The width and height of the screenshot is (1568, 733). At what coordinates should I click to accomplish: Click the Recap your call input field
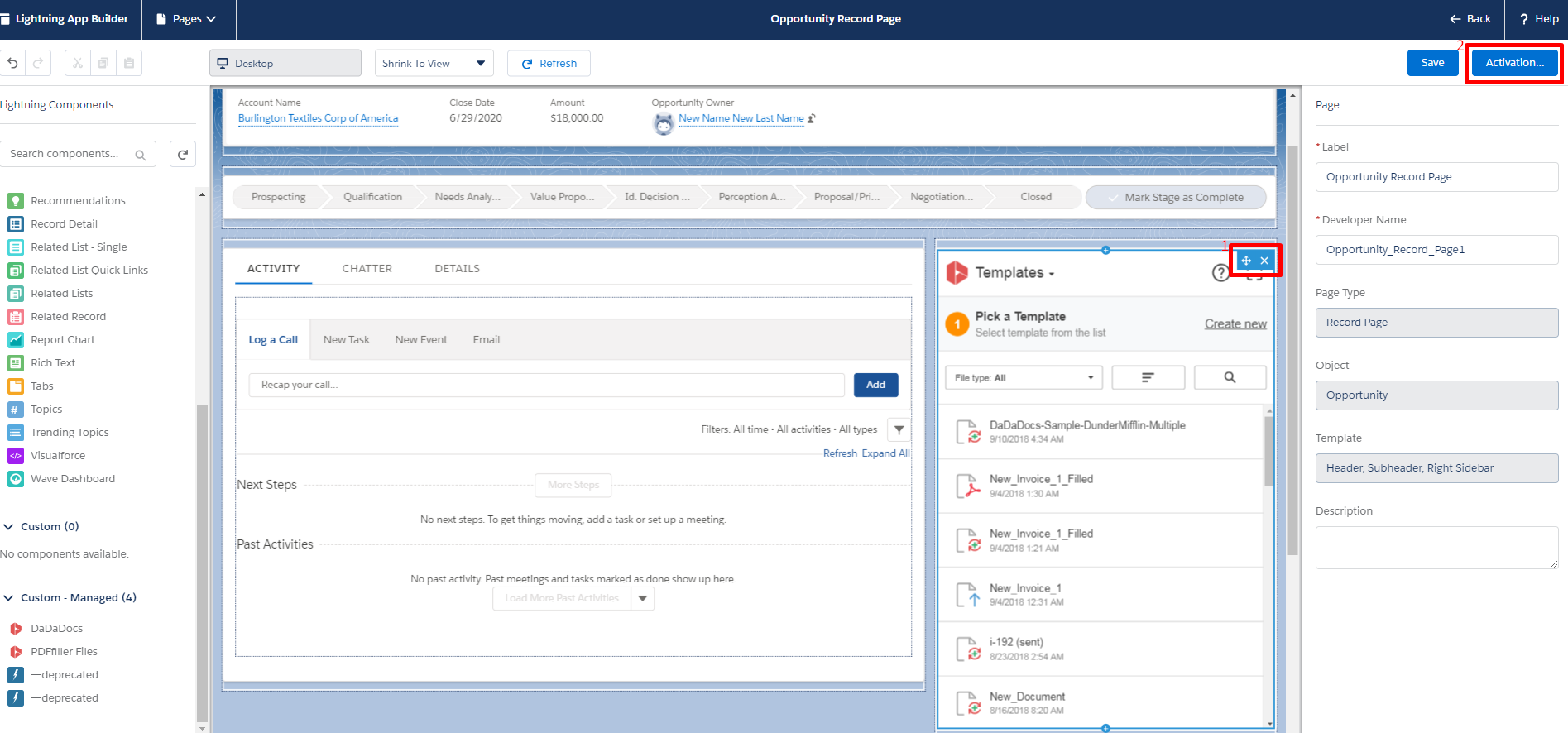point(546,385)
